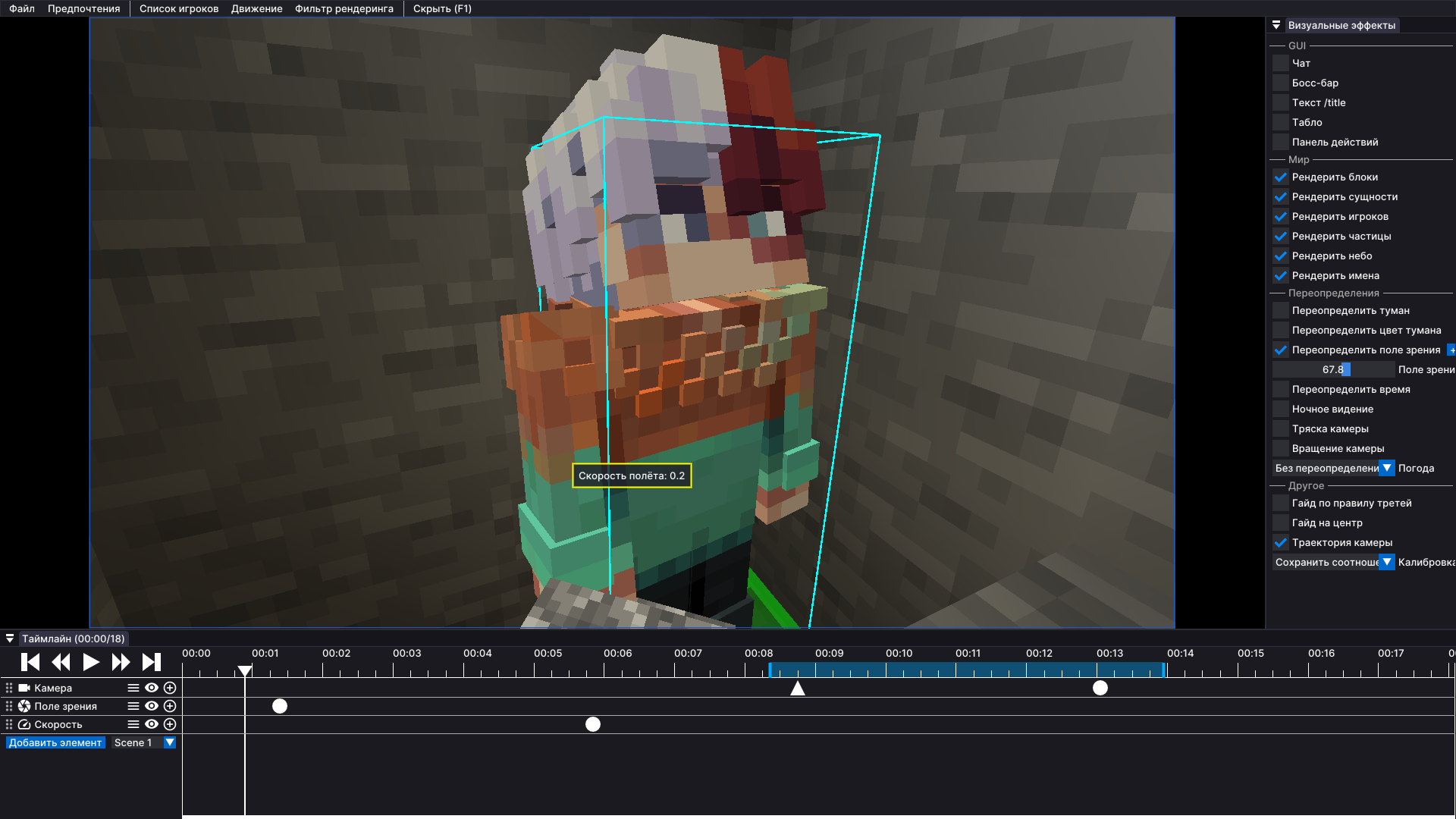The image size is (1456, 819).
Task: Add a keyframe with the plus icon on Скорость
Action: point(170,724)
